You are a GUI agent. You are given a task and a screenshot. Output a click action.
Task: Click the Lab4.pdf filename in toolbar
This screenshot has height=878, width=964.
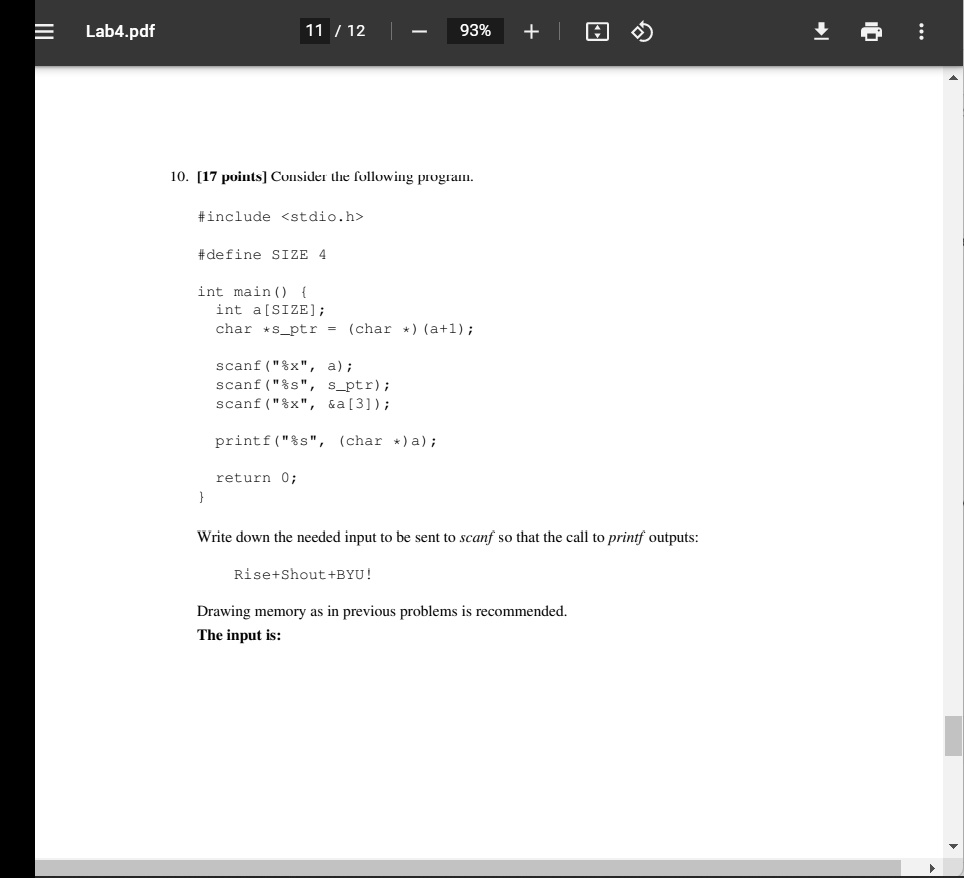tap(120, 31)
